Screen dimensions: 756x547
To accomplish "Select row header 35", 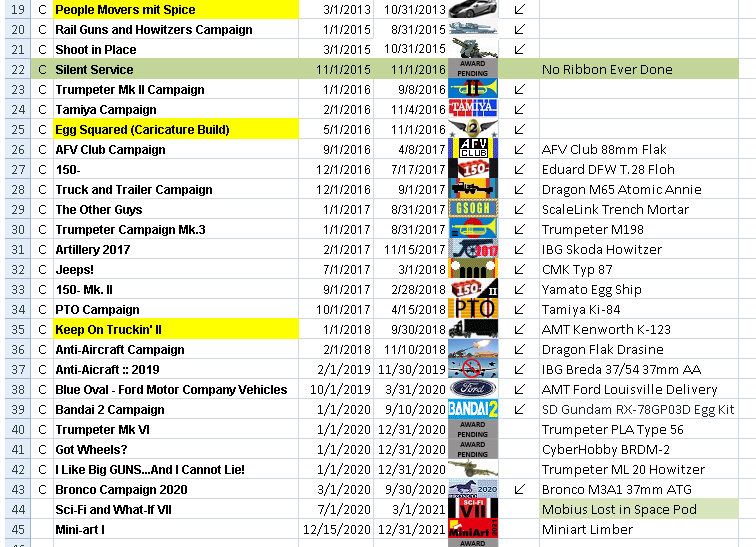I will tap(15, 330).
